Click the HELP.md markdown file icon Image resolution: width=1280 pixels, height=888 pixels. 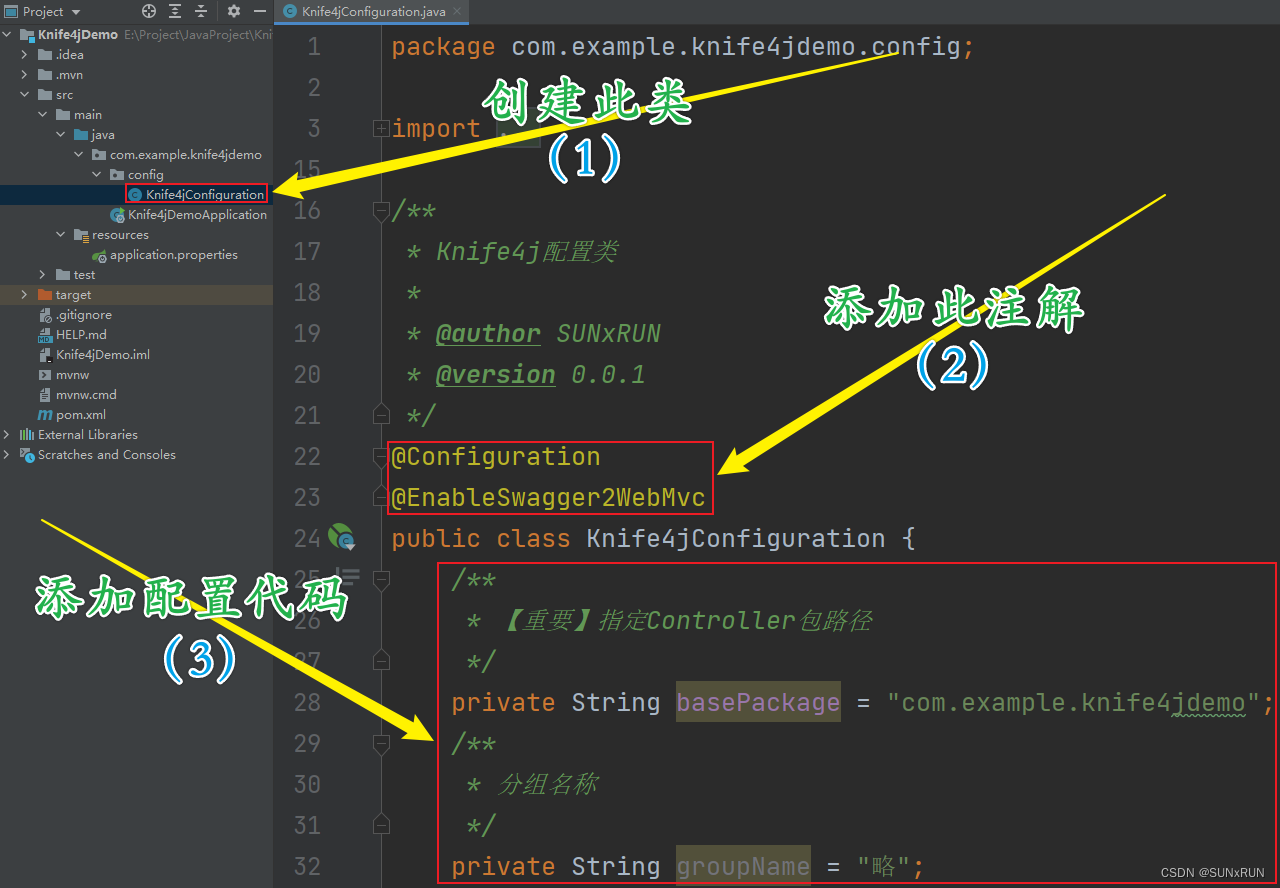(x=45, y=335)
